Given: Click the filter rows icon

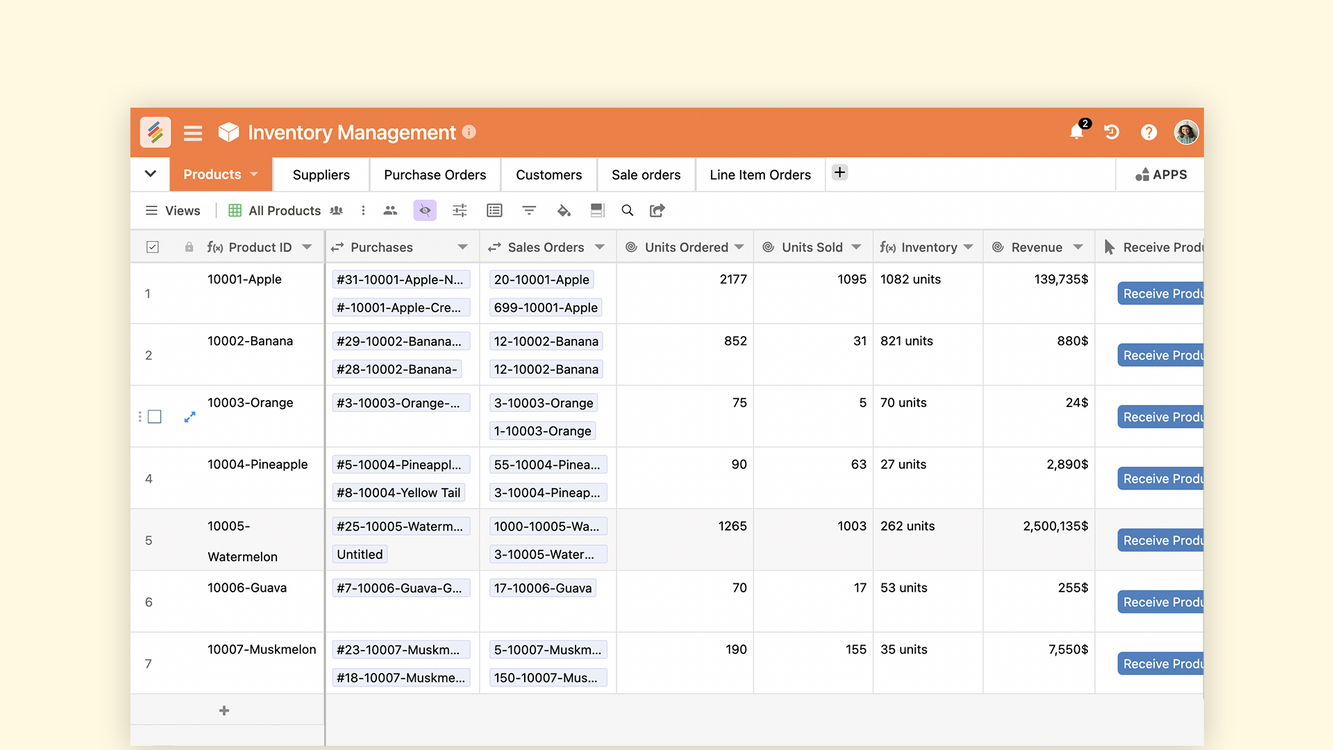Looking at the screenshot, I should click(x=529, y=211).
